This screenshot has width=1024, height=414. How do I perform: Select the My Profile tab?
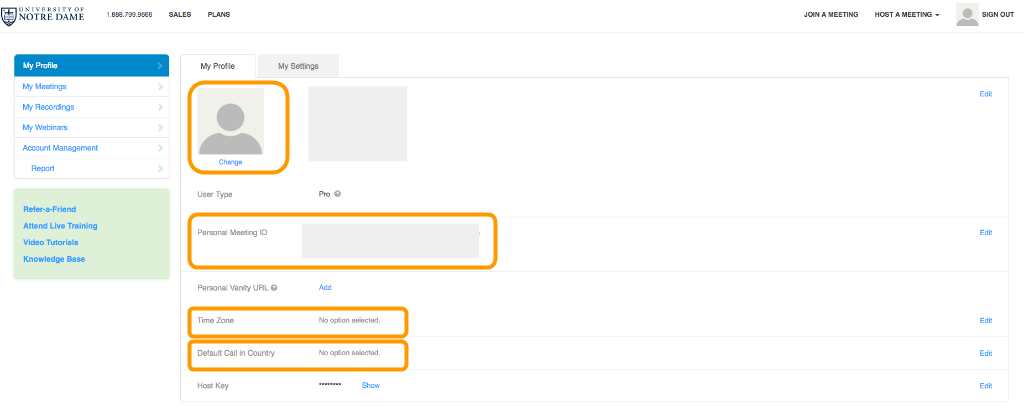point(217,66)
